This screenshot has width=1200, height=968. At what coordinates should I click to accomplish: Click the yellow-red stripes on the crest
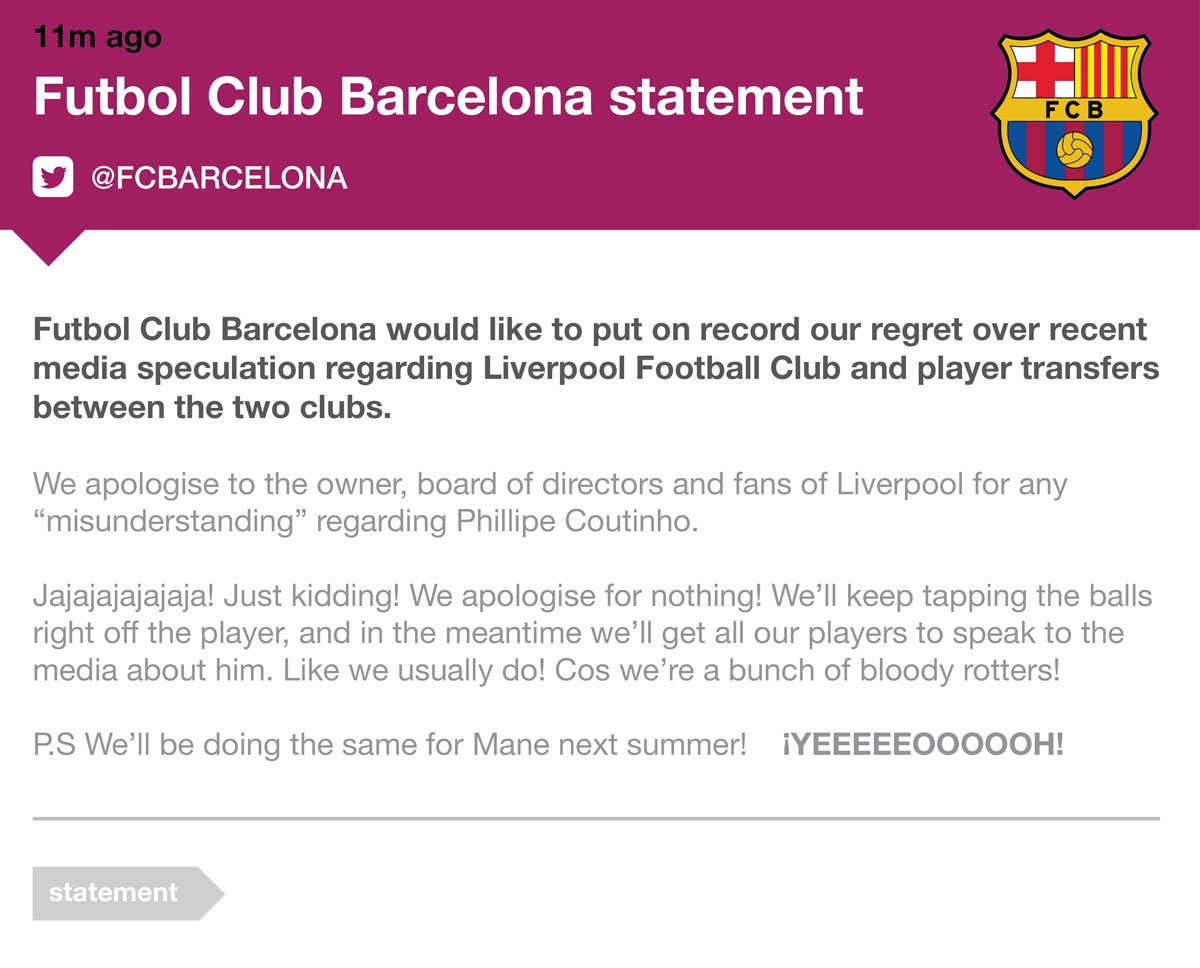click(1107, 68)
